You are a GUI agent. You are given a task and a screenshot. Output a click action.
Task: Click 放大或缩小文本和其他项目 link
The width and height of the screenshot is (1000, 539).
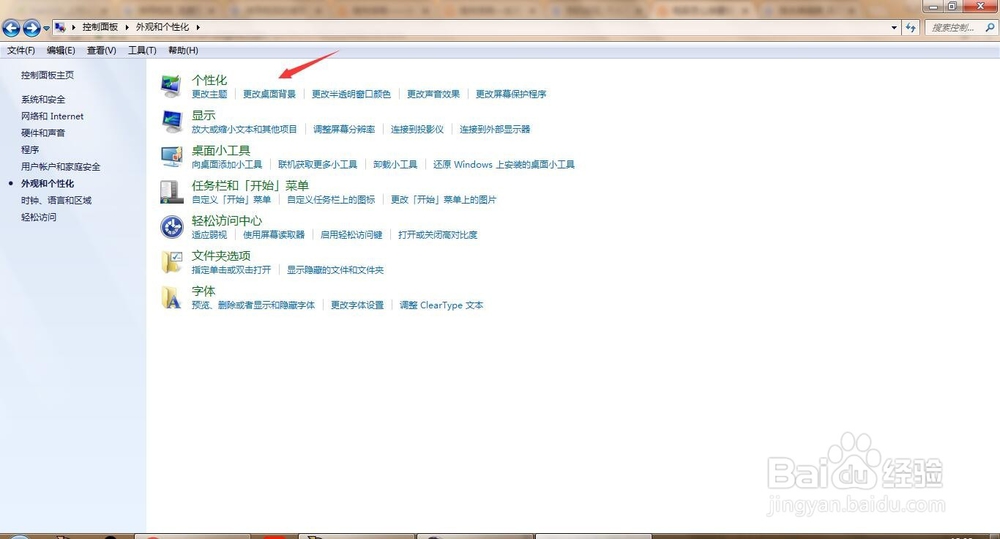click(x=244, y=129)
